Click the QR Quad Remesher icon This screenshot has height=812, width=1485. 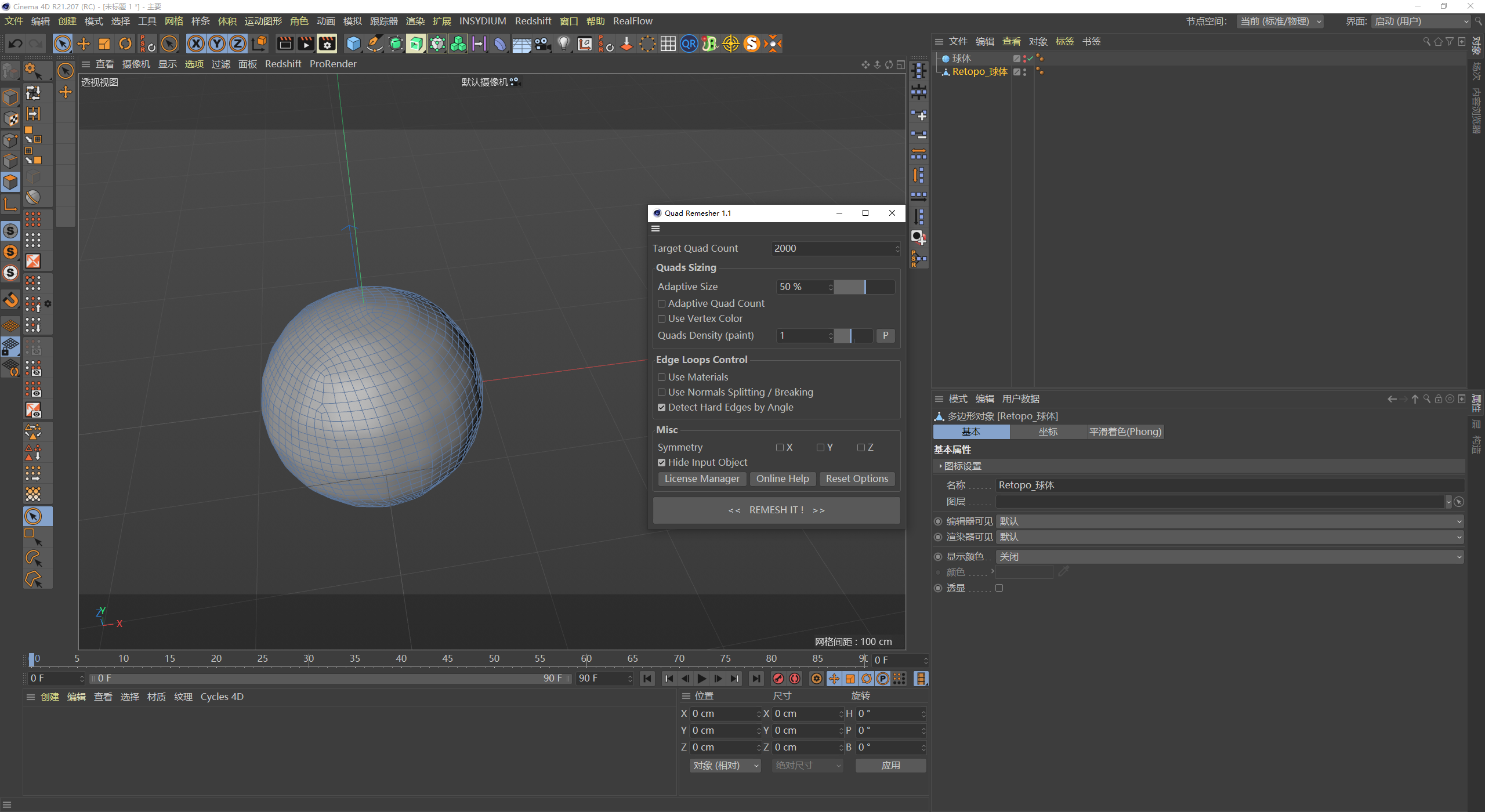[689, 43]
